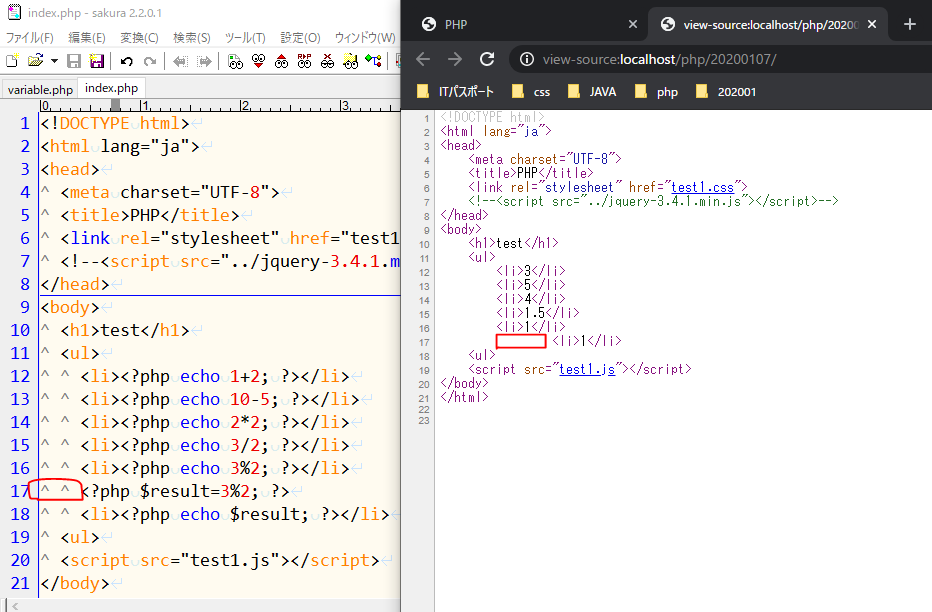The image size is (932, 612).
Task: Click the Save As floppy icon
Action: point(97,62)
